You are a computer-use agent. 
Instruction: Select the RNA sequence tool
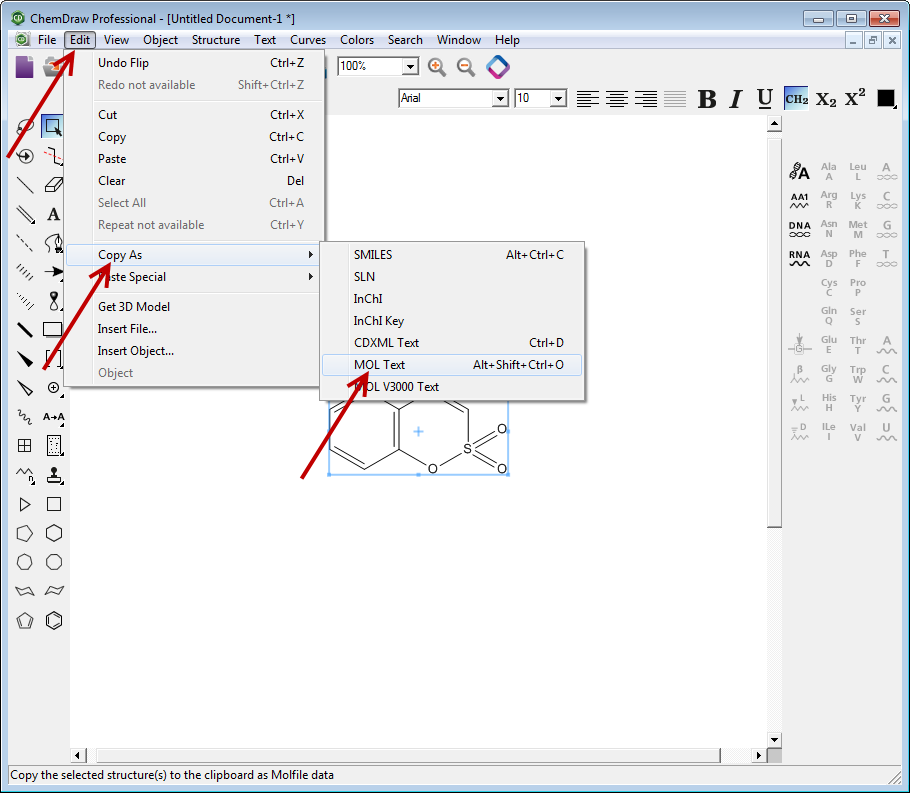point(799,258)
